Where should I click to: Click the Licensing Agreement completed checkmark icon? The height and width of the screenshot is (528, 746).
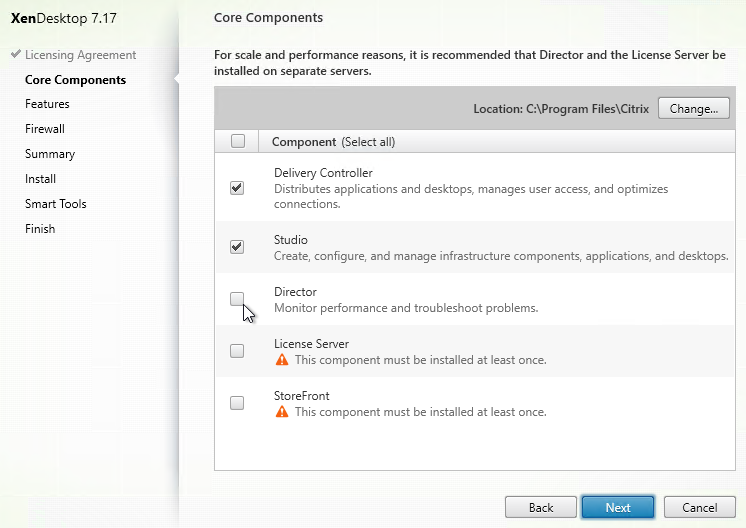click(16, 54)
